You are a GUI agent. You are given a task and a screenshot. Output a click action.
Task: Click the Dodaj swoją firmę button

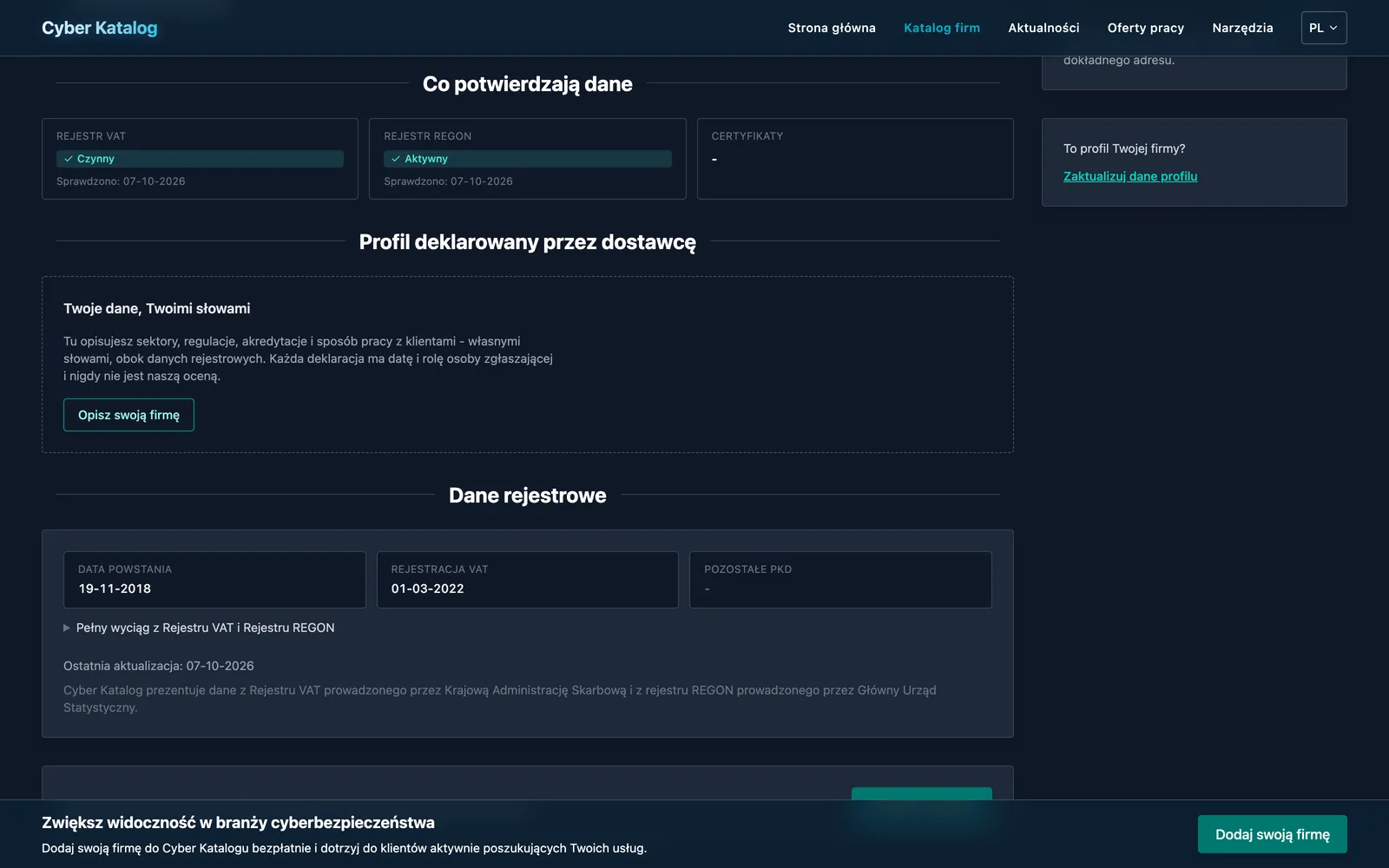[1273, 834]
